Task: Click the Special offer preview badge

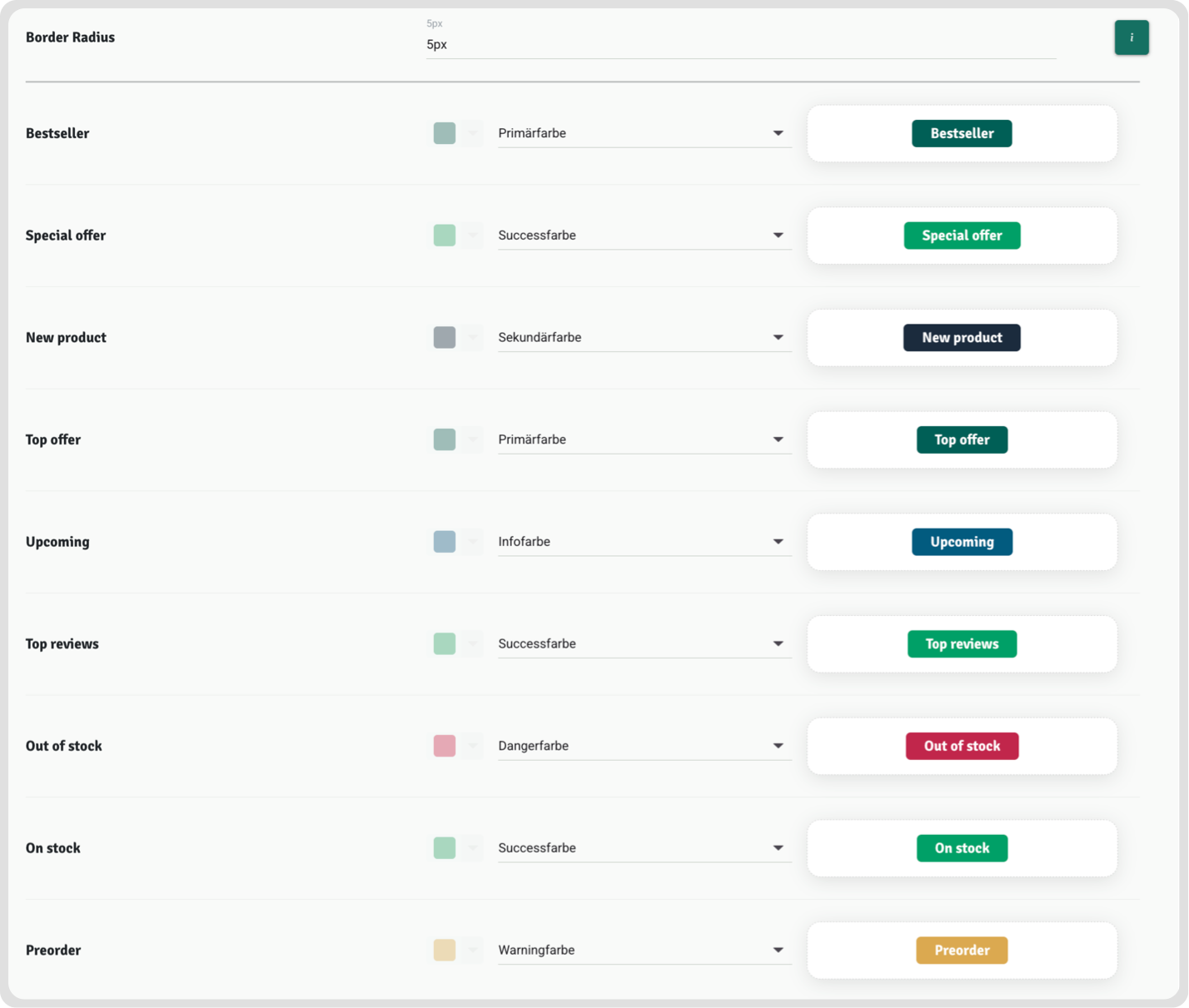Action: [x=962, y=236]
